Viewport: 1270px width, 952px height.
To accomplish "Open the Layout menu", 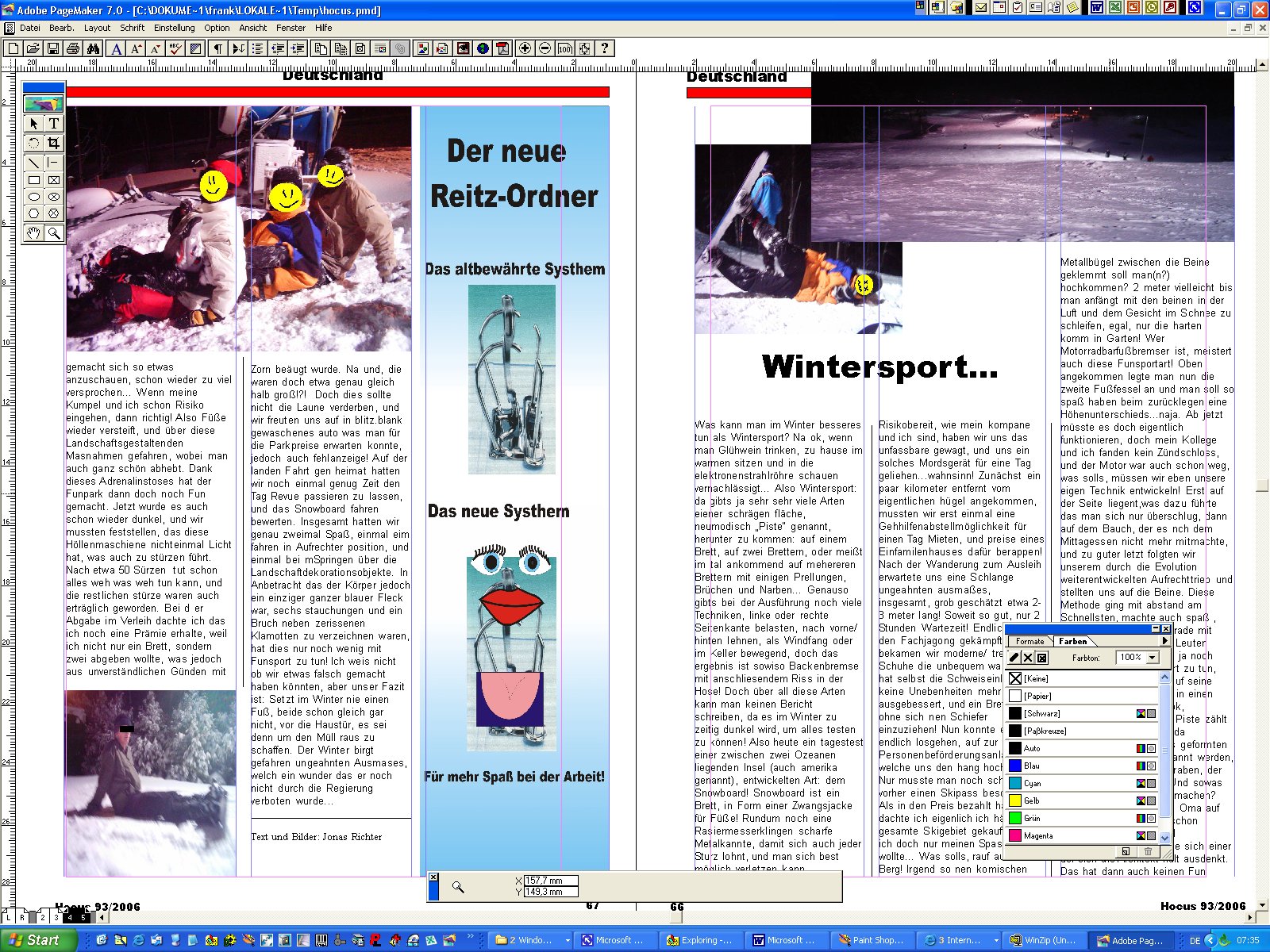I will (x=97, y=28).
